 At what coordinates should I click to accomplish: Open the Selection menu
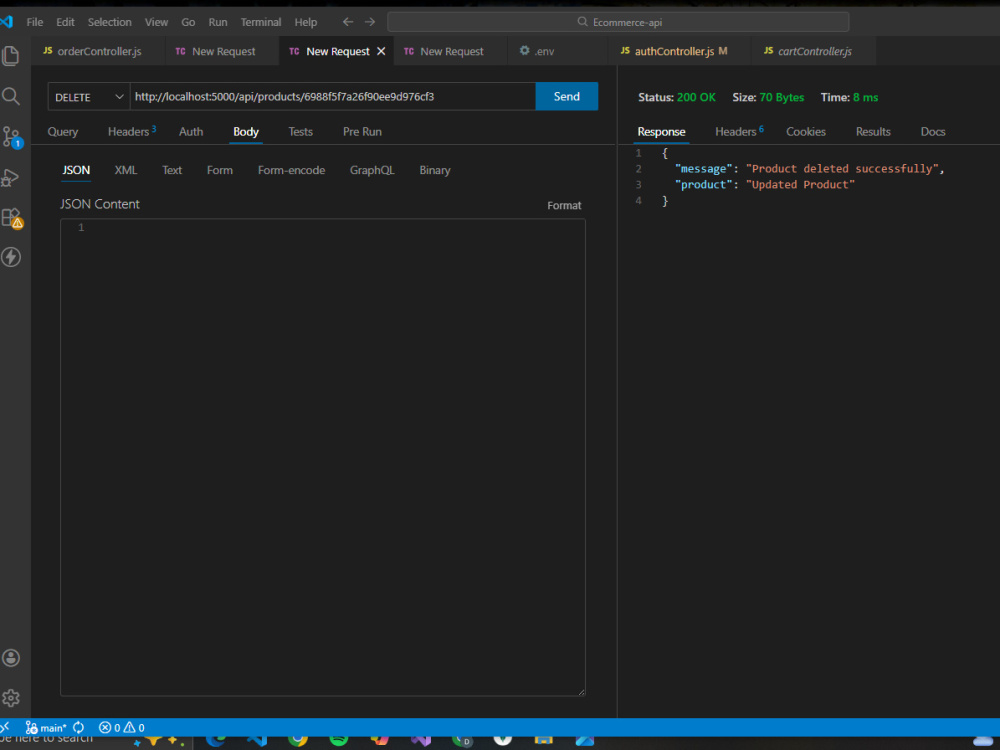109,22
